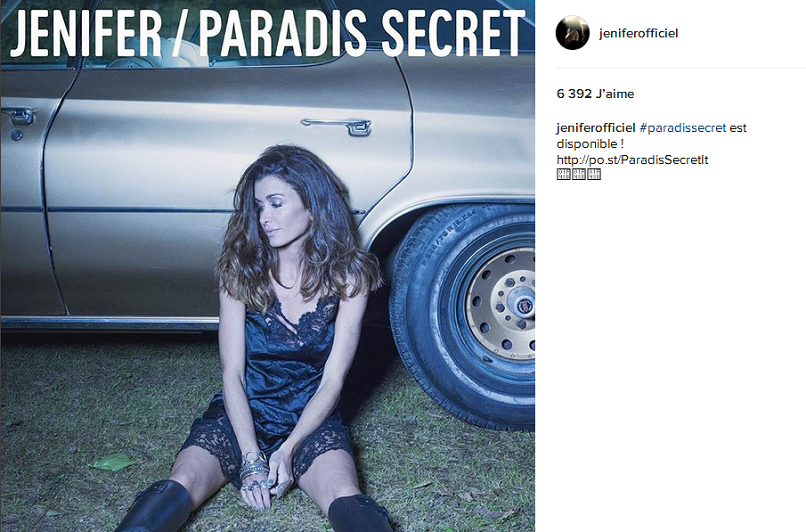Click the golden wheel hubcap
The image size is (806, 532).
click(501, 303)
